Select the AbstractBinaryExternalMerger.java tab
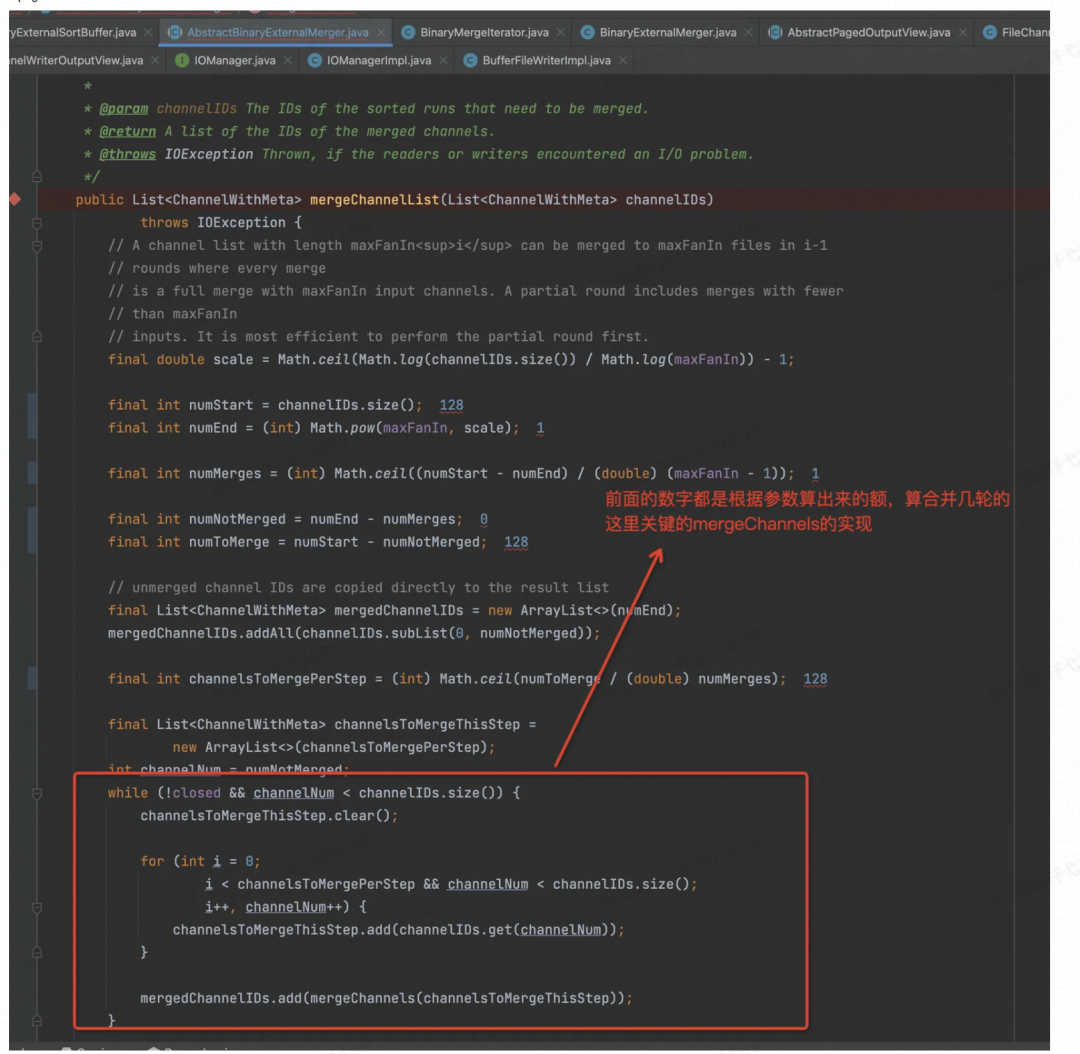This screenshot has width=1080, height=1054. [278, 32]
